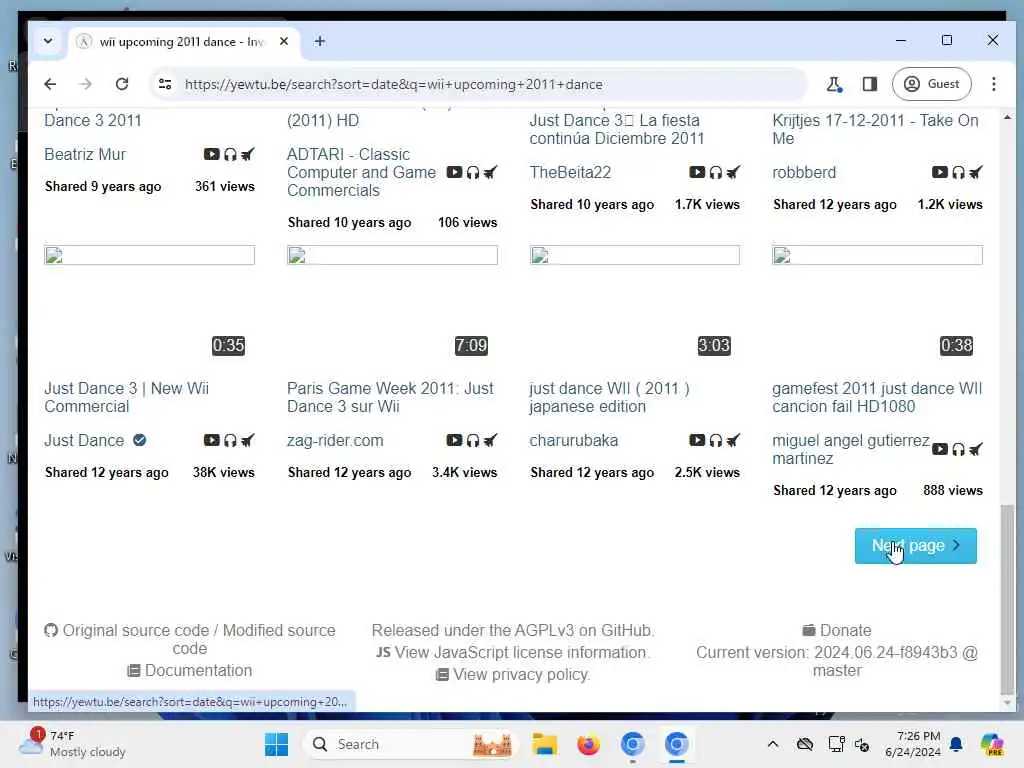Go back to previous page

pyautogui.click(x=50, y=84)
